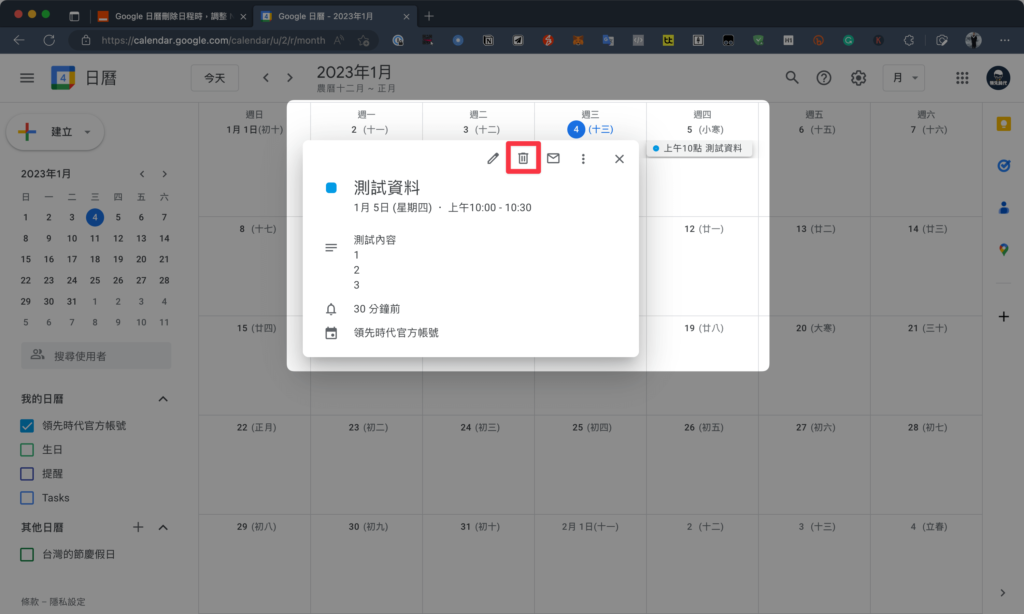
Task: Toggle the 領先時代官方帳號 calendar checkbox
Action: point(27,426)
